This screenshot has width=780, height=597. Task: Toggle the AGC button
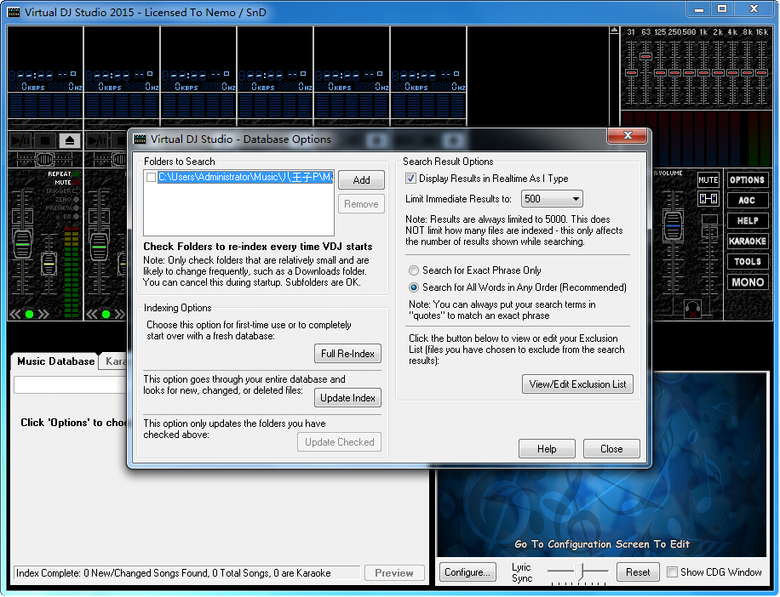click(x=747, y=201)
